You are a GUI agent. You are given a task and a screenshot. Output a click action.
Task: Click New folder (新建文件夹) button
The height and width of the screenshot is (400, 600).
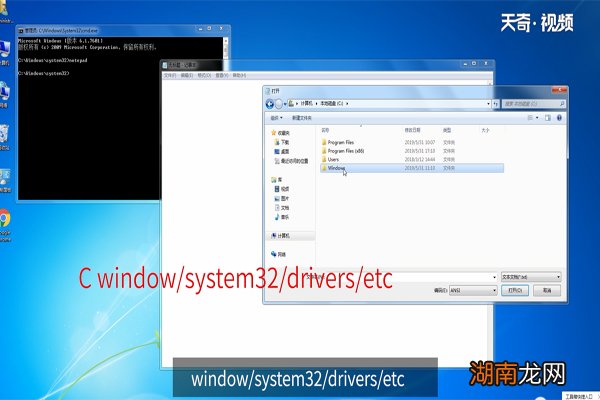[x=302, y=118]
